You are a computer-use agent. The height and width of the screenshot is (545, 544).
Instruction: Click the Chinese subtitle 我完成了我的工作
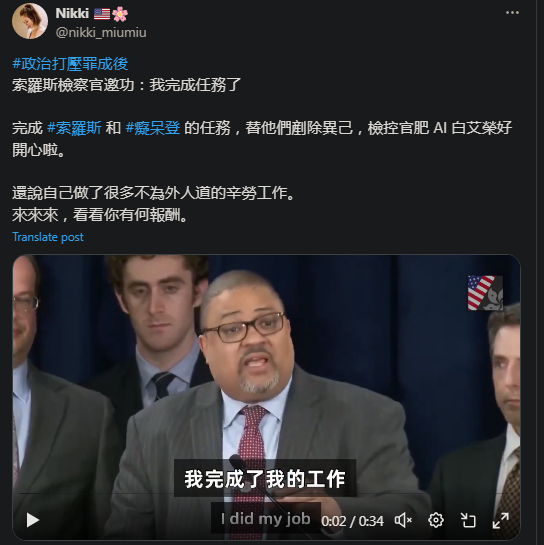tap(265, 479)
